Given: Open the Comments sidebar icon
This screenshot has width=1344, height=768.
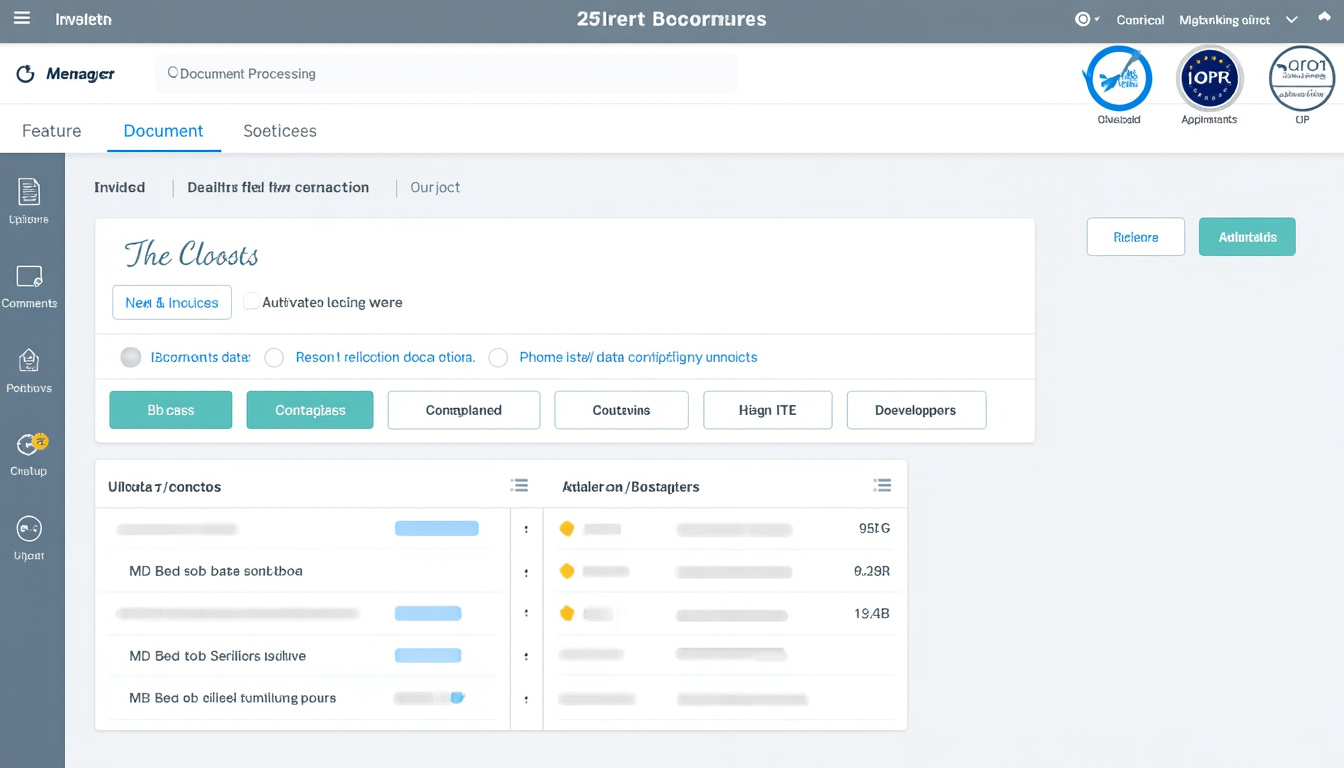Looking at the screenshot, I should click(29, 277).
